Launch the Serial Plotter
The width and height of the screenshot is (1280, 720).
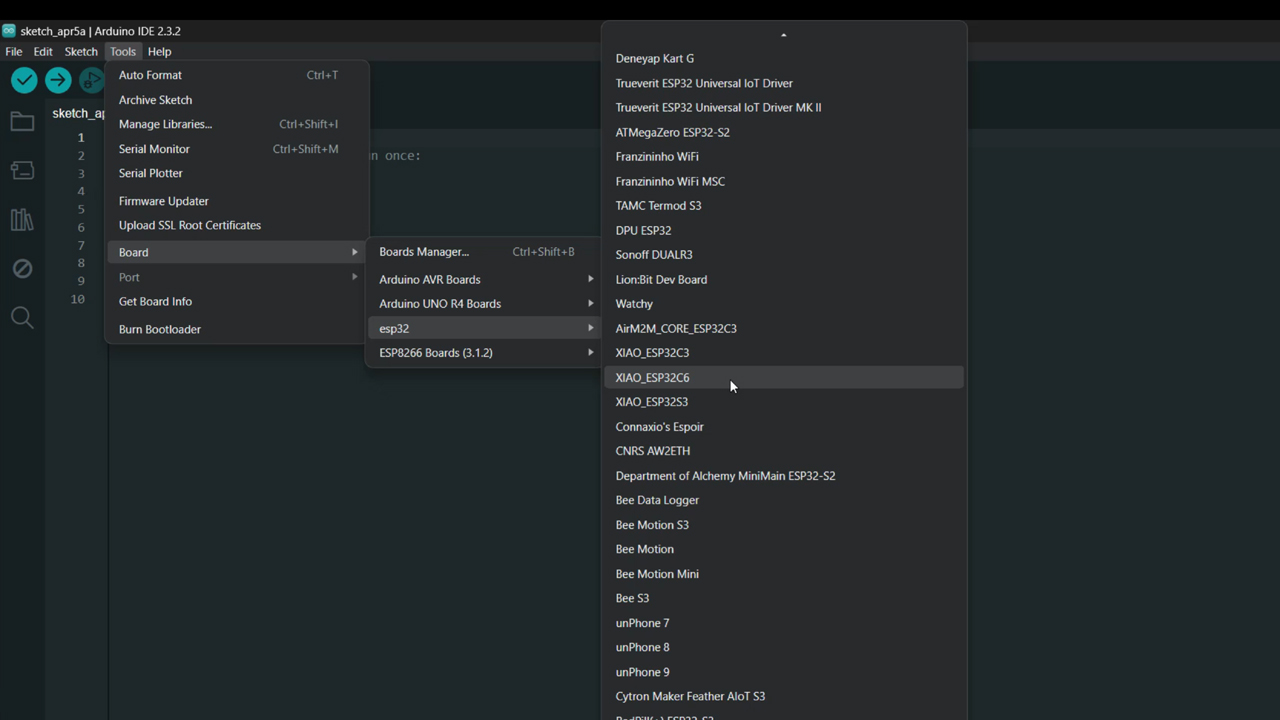tap(237, 173)
